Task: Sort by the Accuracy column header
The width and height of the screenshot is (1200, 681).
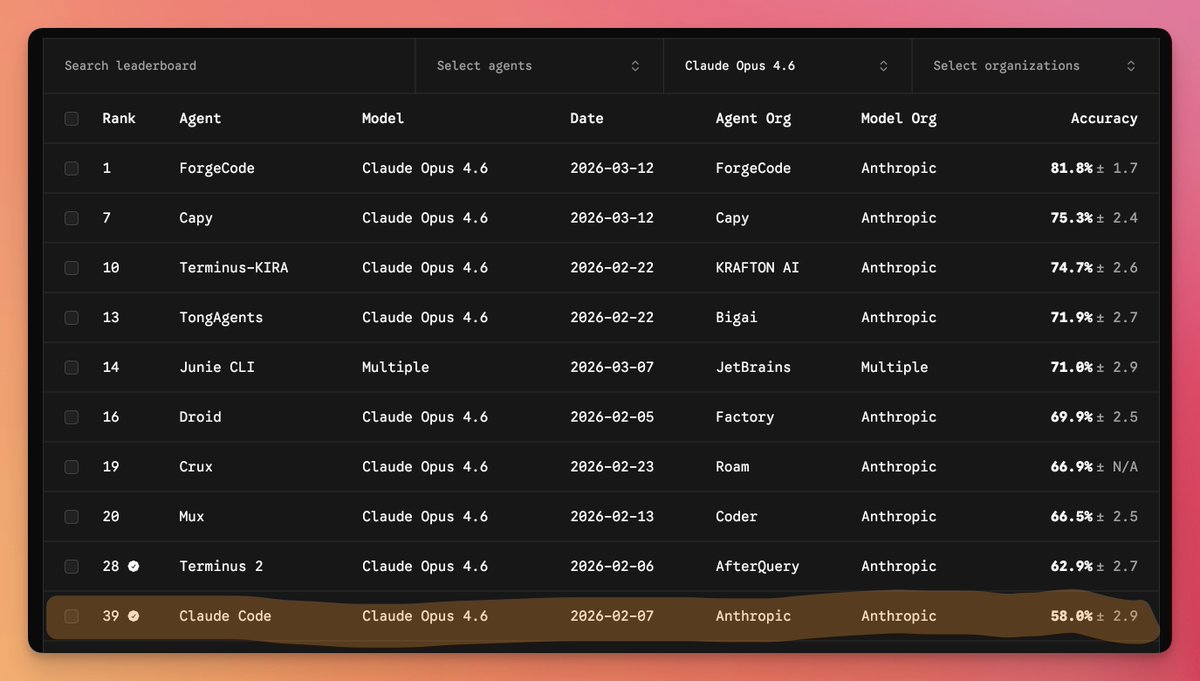Action: (x=1104, y=118)
